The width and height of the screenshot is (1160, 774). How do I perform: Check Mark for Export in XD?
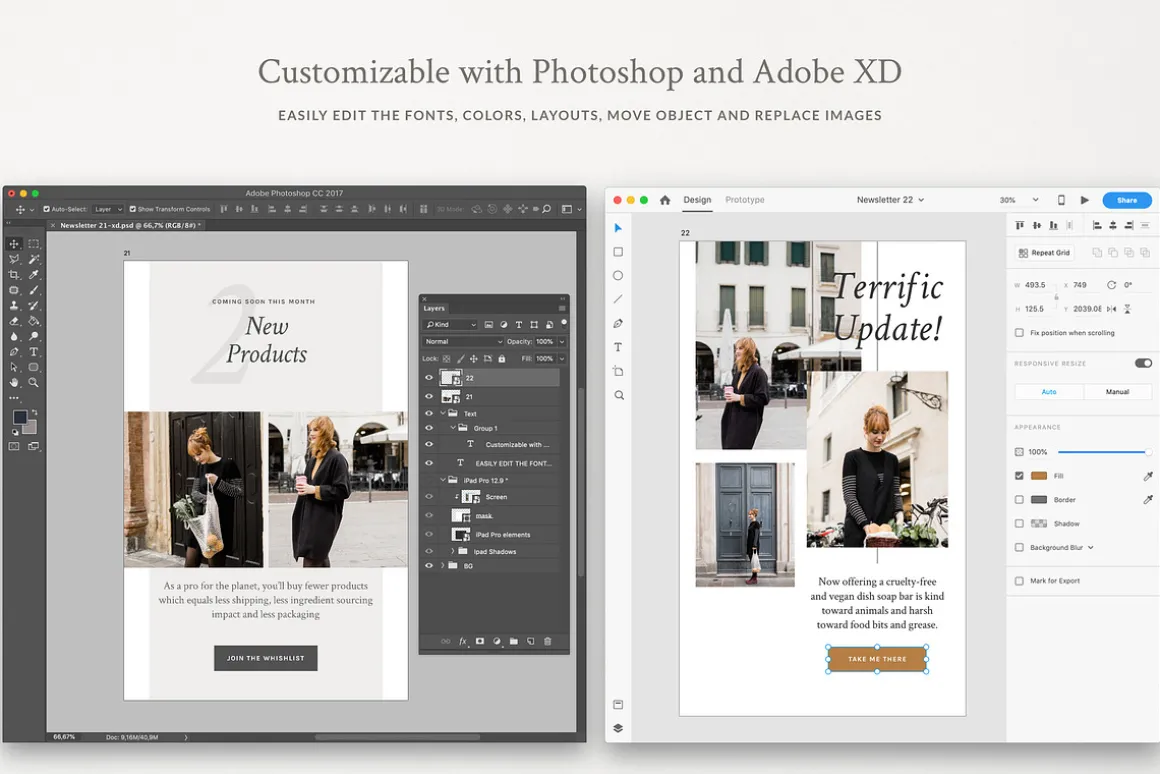point(1019,581)
